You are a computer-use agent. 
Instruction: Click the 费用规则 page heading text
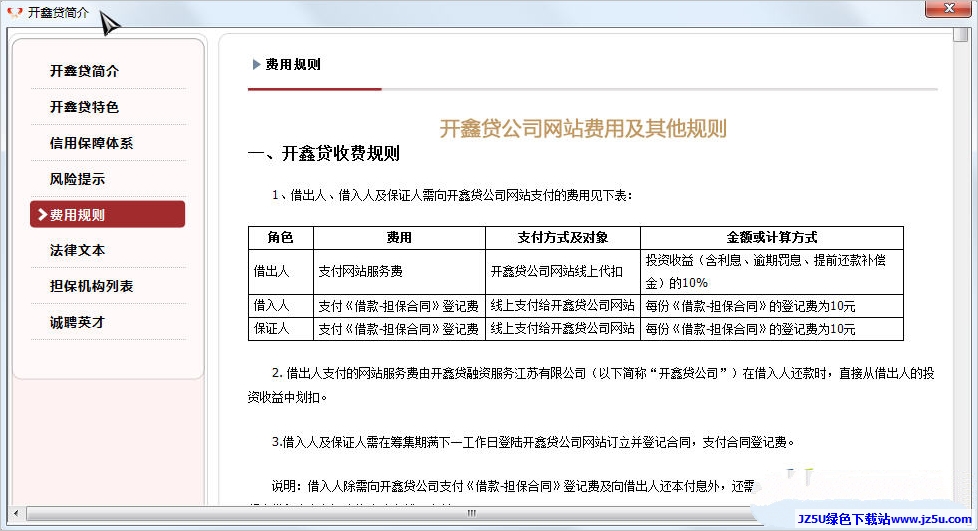[293, 64]
